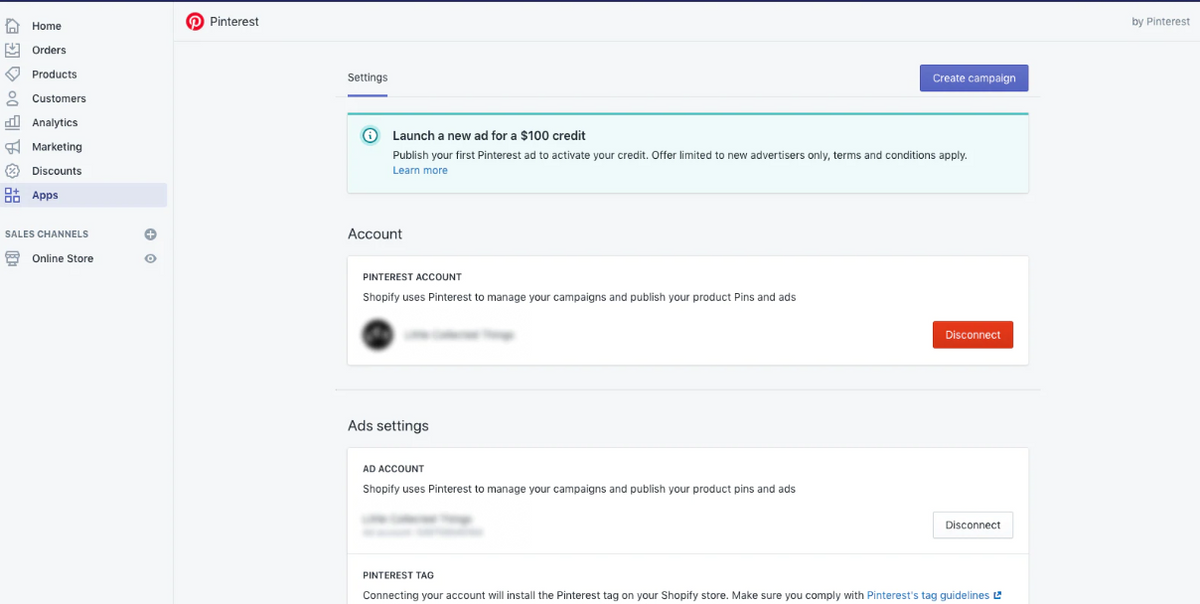Click the Pinterest app title text

point(234,21)
